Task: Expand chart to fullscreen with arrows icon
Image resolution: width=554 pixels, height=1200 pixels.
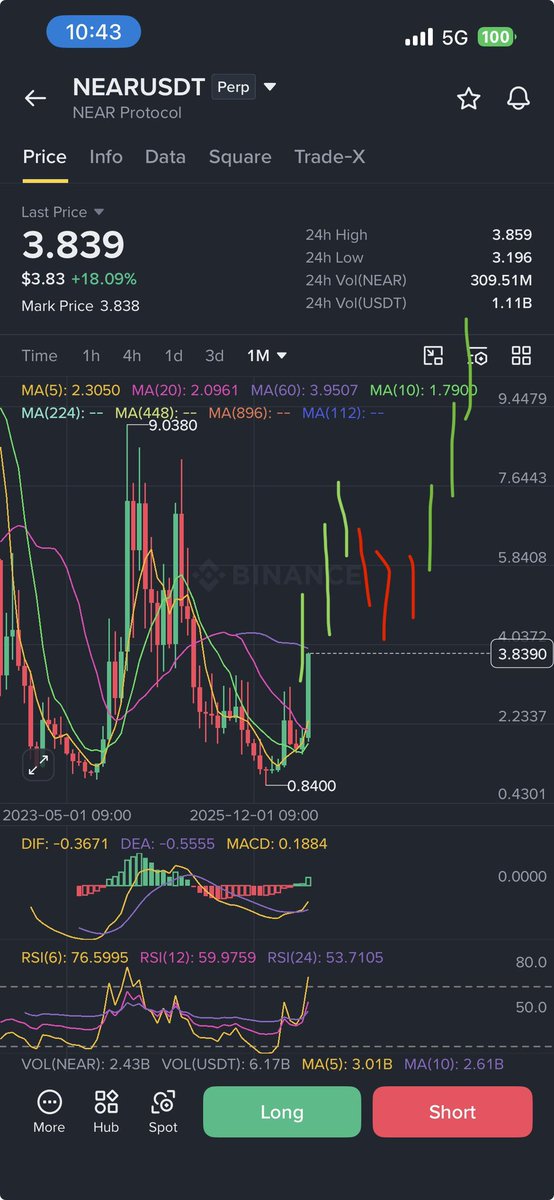Action: click(x=38, y=766)
